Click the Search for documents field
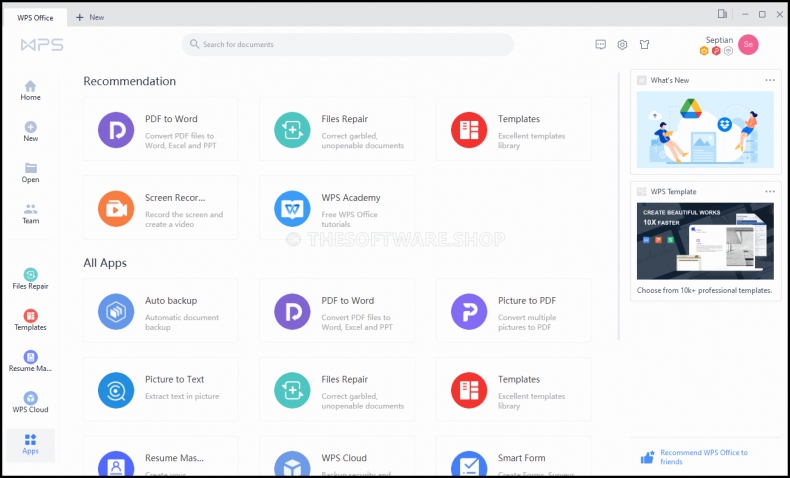790x478 pixels. (x=347, y=45)
